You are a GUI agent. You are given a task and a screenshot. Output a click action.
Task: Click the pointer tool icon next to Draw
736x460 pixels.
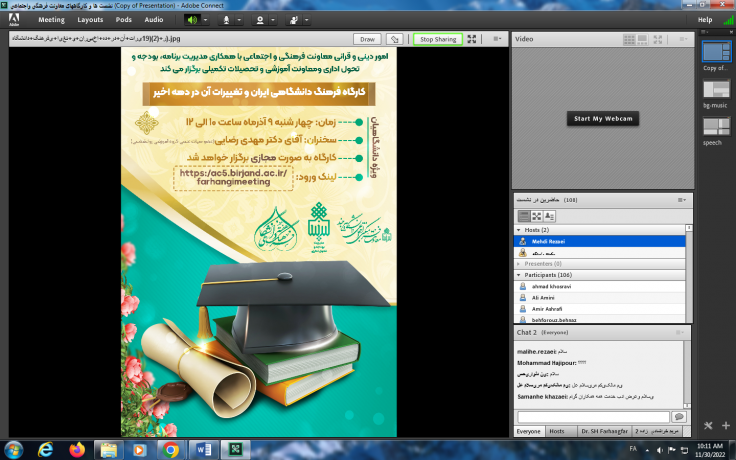pyautogui.click(x=396, y=39)
